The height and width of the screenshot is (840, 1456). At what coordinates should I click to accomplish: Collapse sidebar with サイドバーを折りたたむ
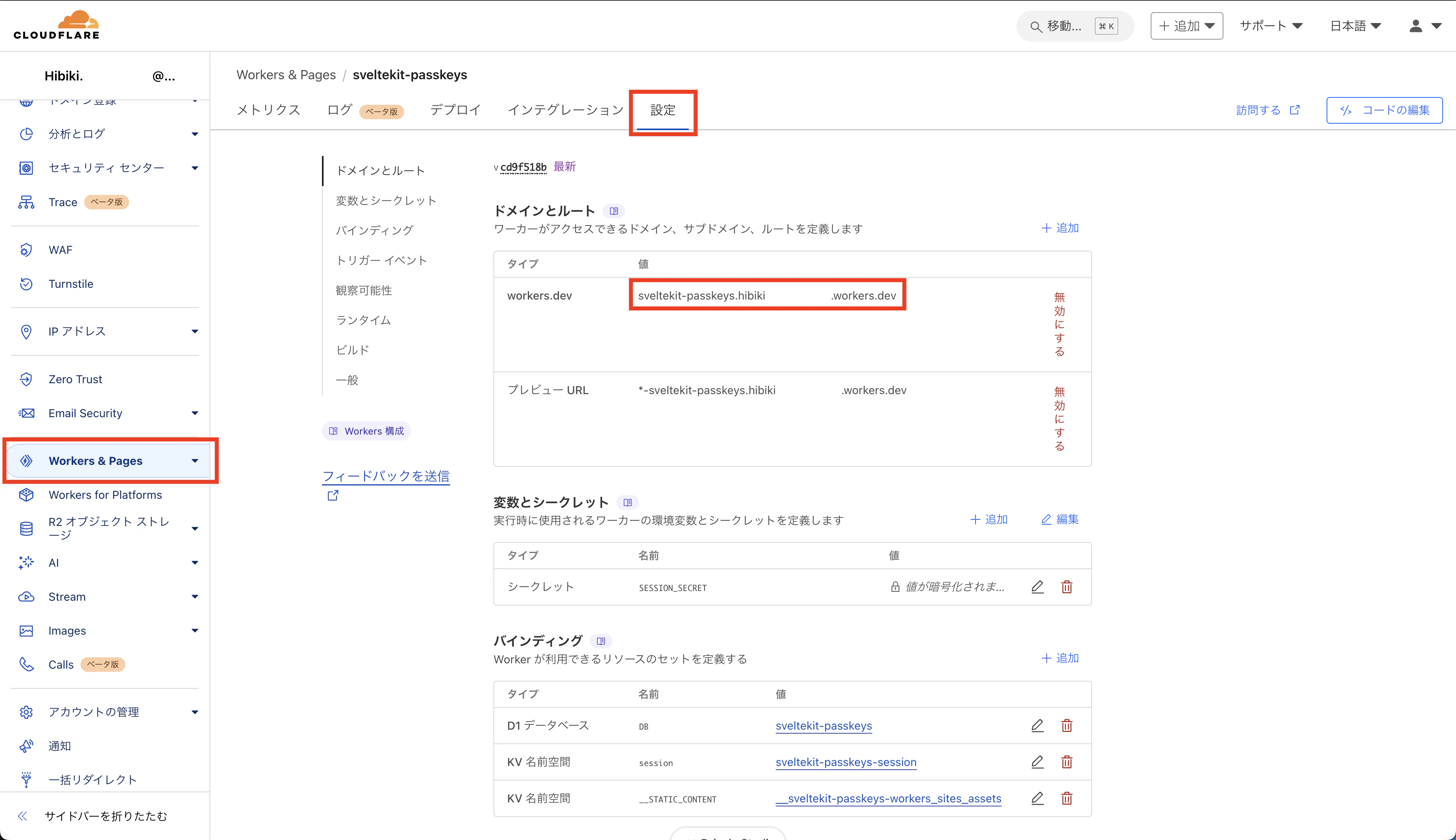pos(92,816)
